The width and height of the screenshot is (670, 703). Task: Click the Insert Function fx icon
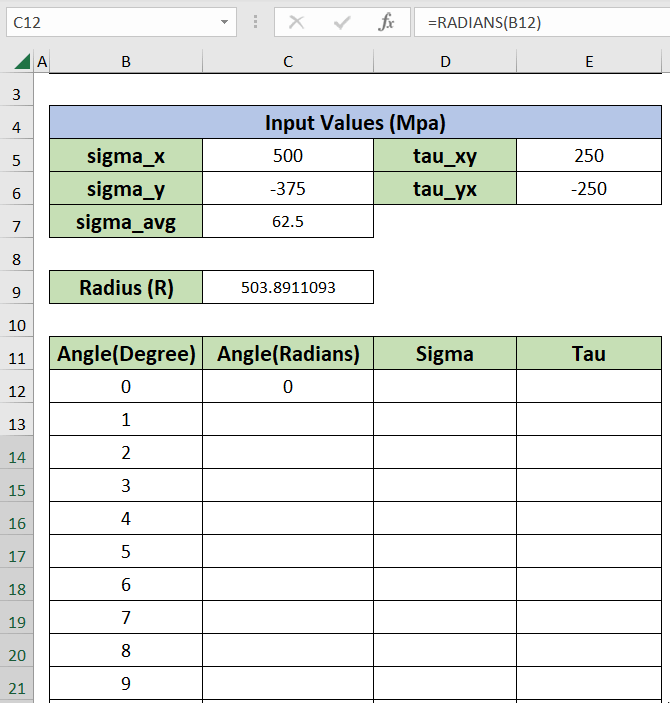coord(386,22)
